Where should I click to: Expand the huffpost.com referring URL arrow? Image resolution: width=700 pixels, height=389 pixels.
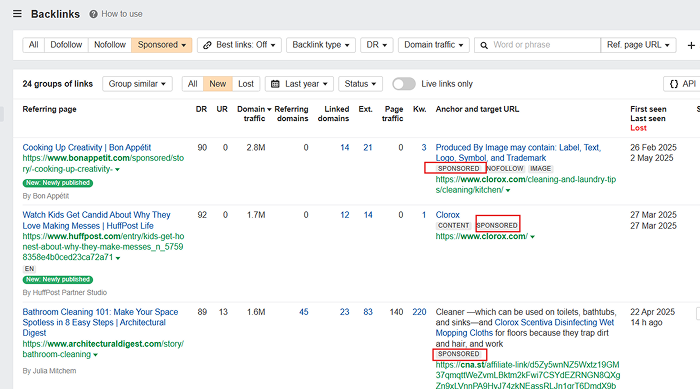pos(118,258)
